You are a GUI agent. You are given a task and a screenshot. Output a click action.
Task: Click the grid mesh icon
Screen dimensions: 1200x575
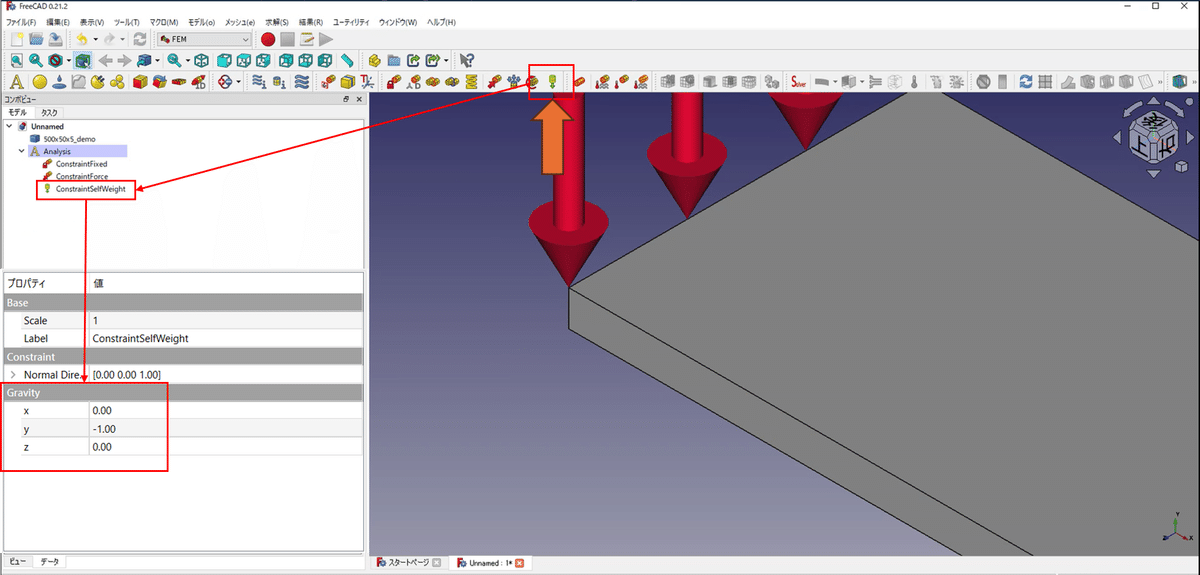(x=1043, y=82)
